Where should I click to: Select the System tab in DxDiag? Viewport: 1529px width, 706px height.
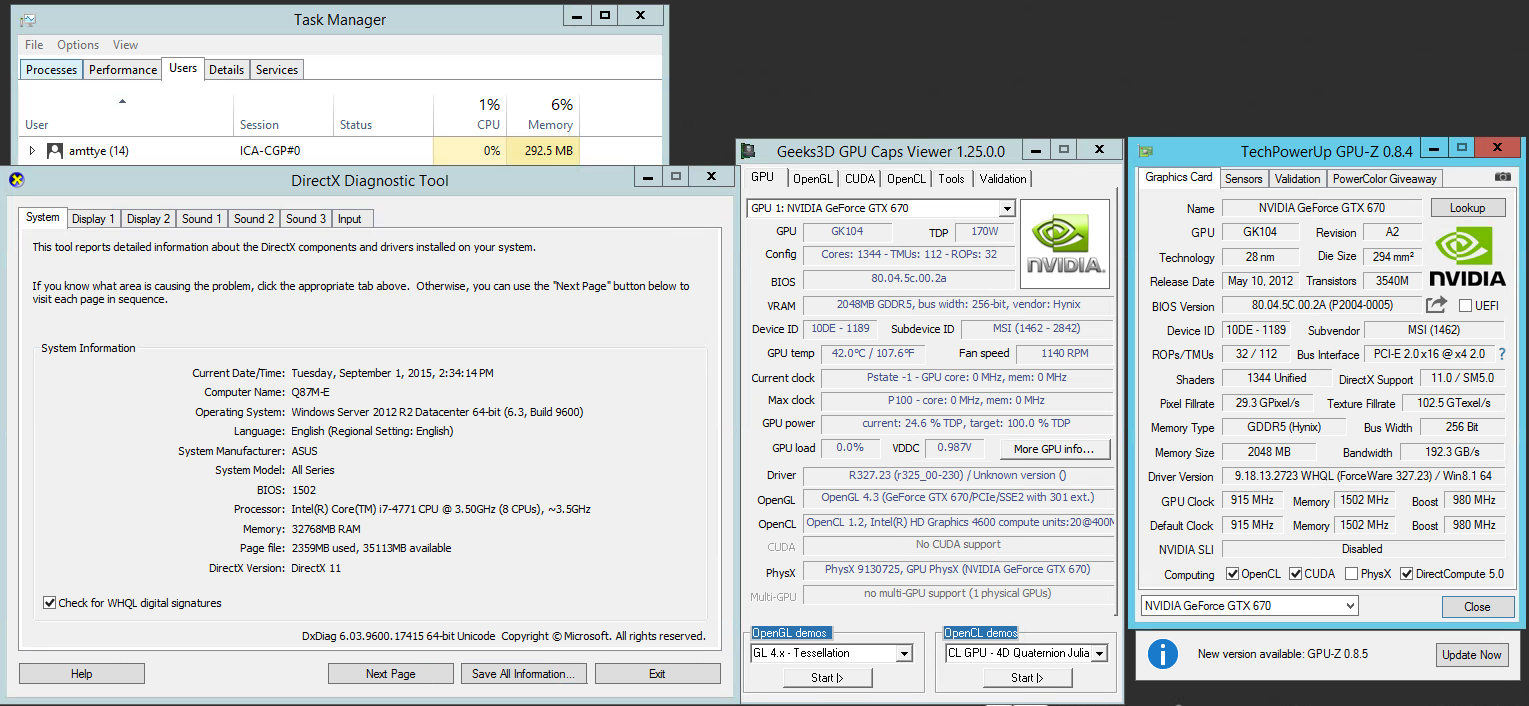pos(43,217)
